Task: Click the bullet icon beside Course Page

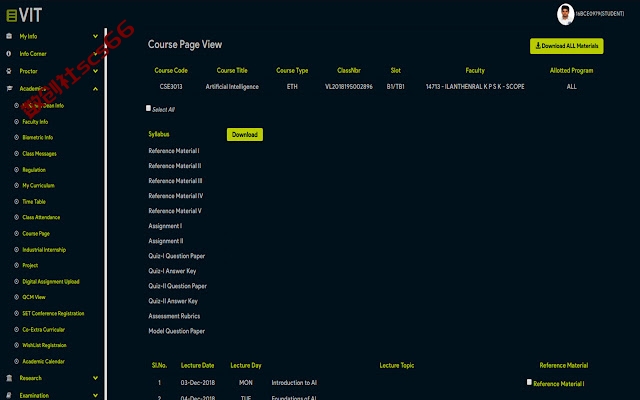Action: (x=16, y=233)
